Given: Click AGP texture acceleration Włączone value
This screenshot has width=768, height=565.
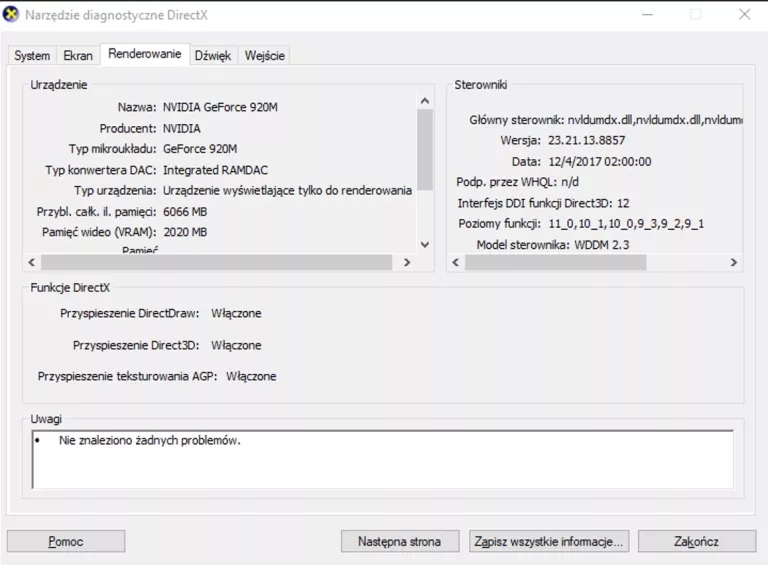Looking at the screenshot, I should click(251, 377).
